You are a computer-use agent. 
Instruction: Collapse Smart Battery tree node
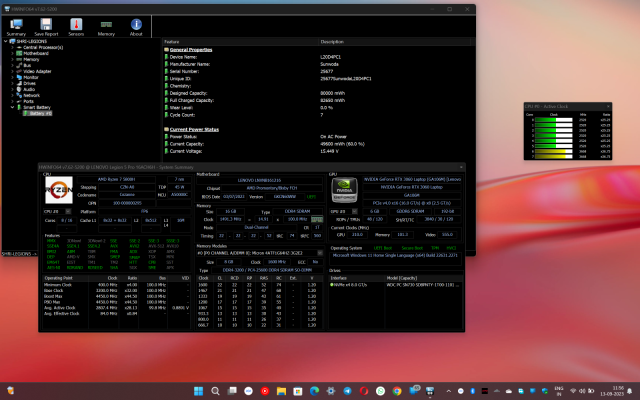[12, 107]
